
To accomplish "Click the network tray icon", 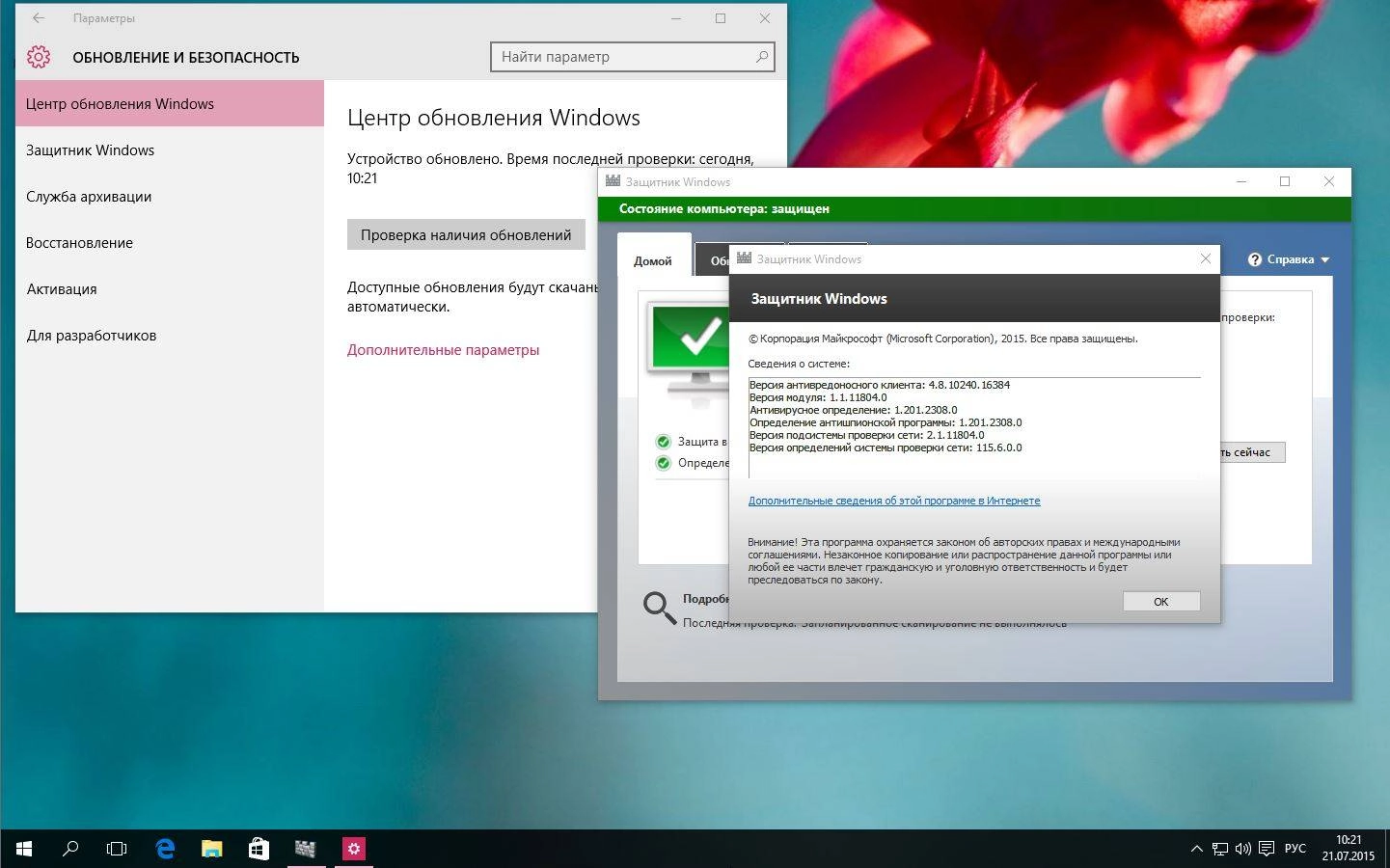I will tap(1220, 849).
